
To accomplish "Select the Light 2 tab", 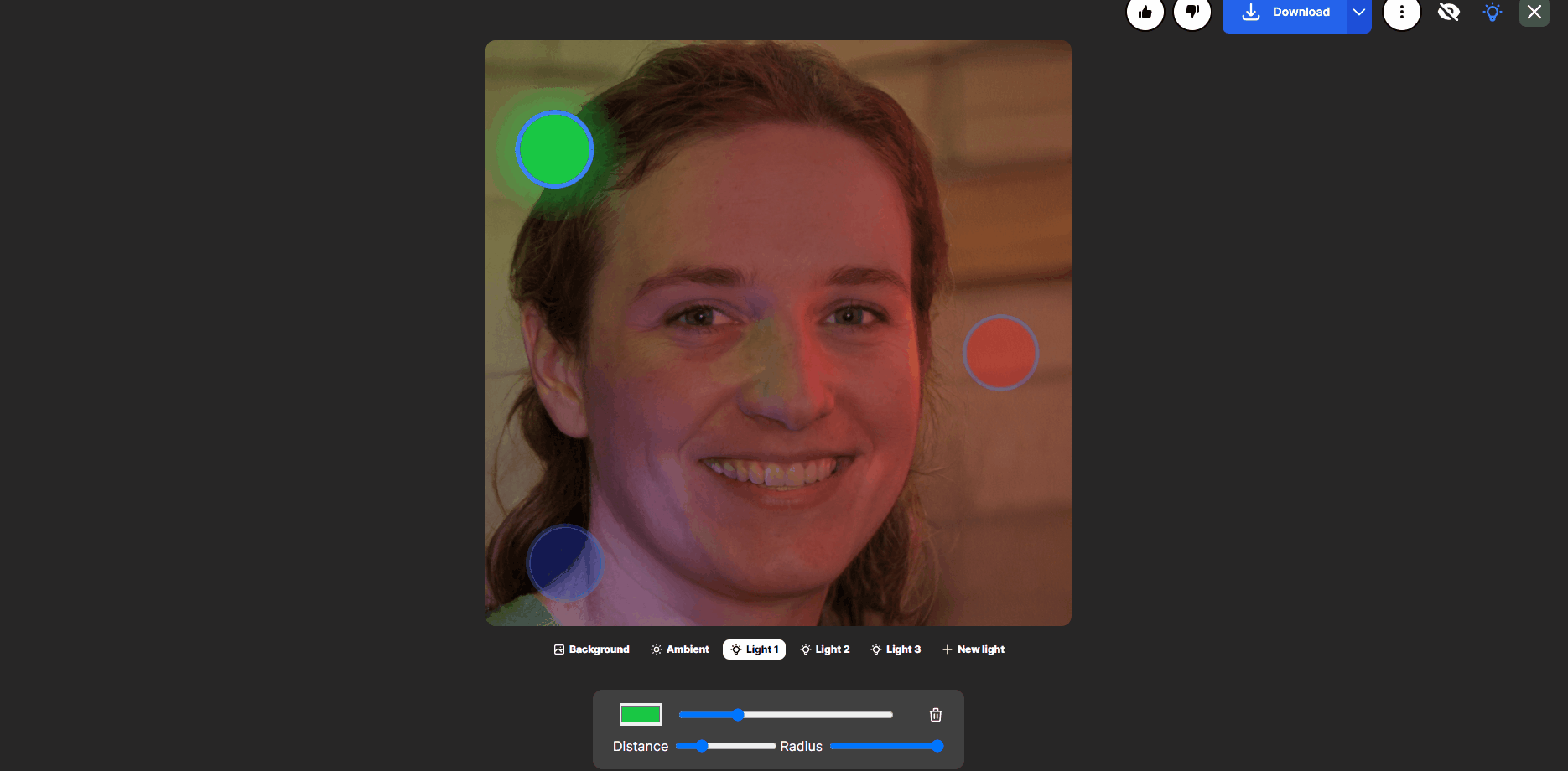I will [825, 649].
